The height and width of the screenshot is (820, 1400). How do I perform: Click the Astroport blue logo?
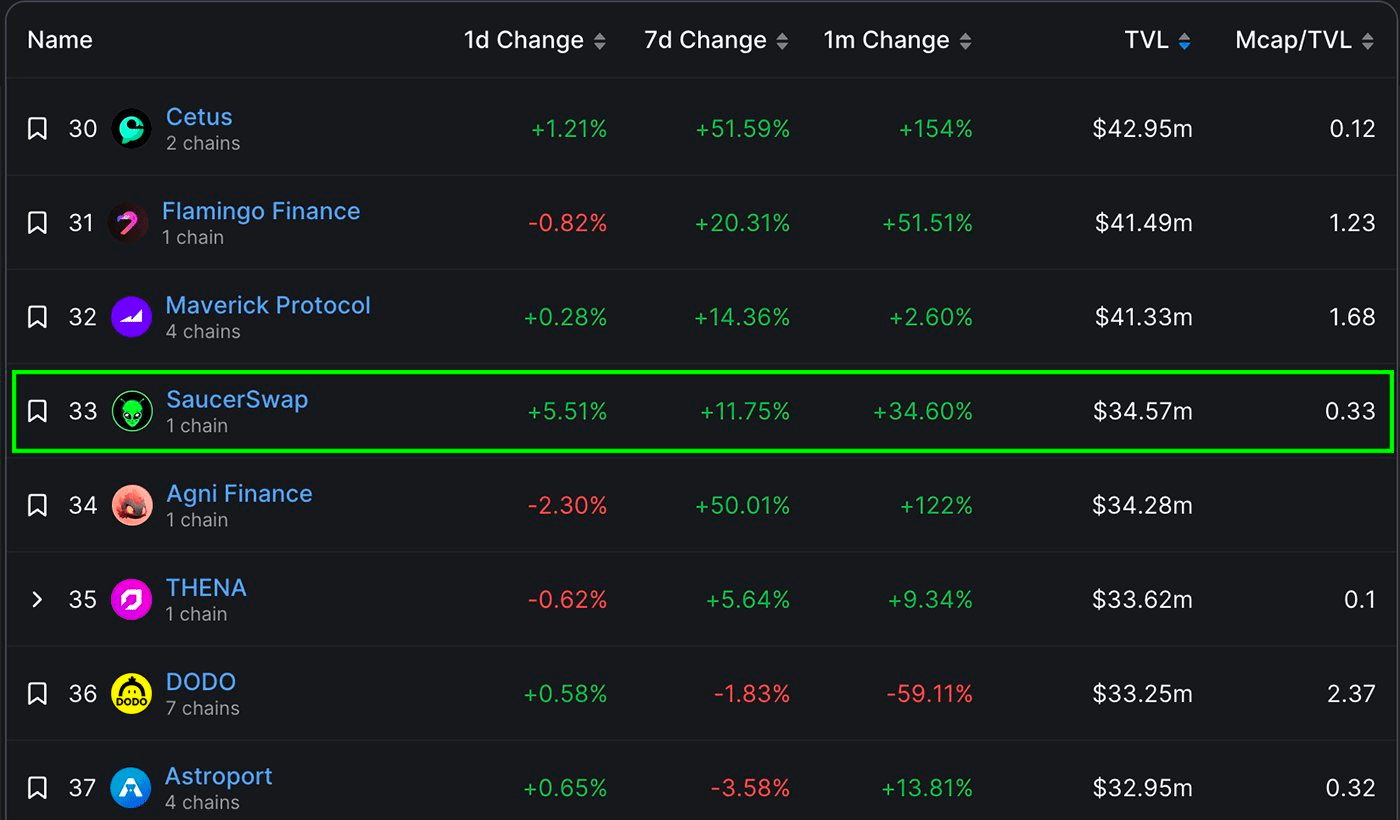click(130, 787)
